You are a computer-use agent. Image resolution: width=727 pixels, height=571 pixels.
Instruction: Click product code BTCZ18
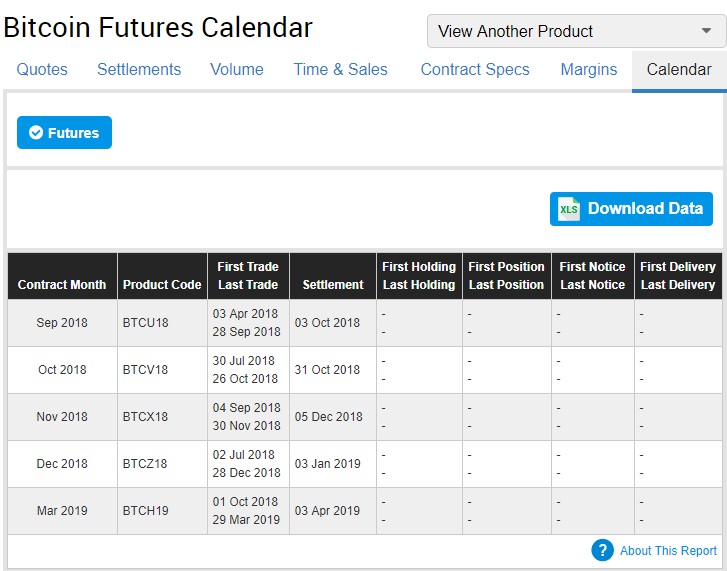[145, 463]
